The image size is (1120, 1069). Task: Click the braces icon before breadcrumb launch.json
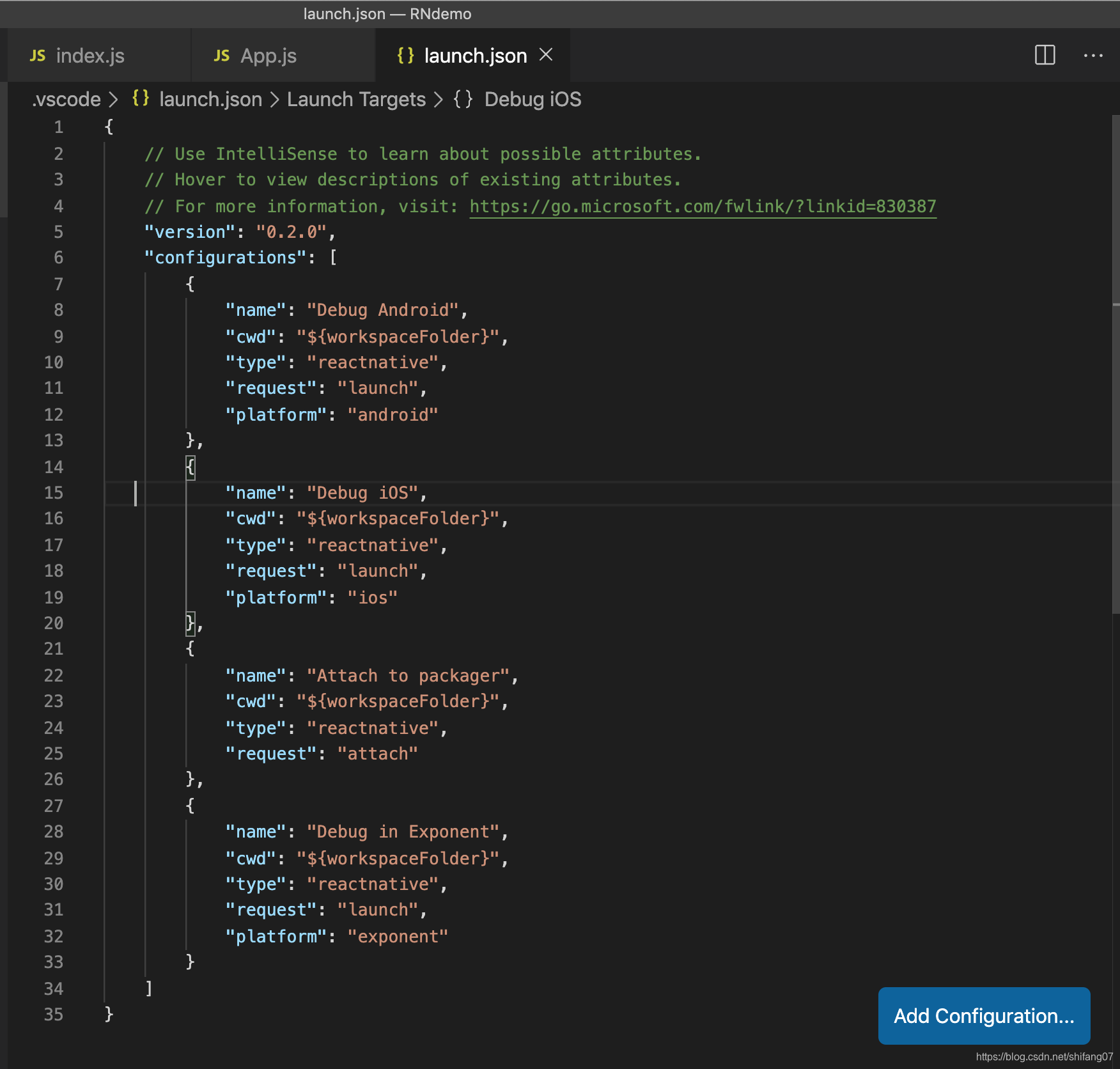click(141, 98)
